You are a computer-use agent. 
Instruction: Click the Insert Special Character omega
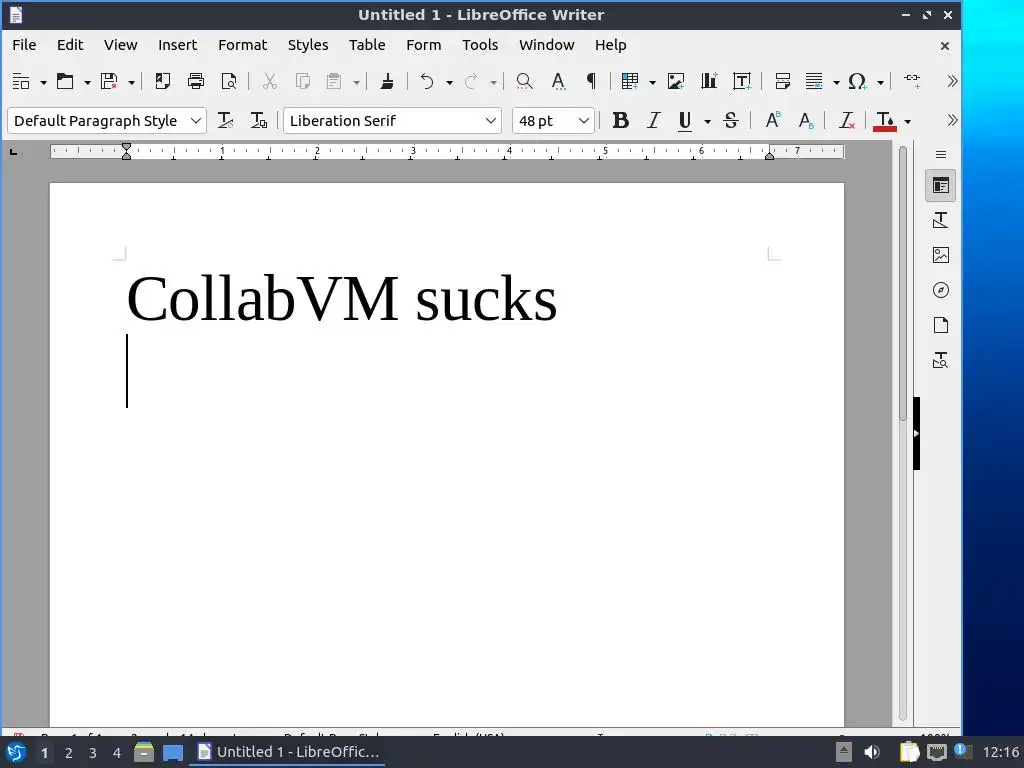[857, 81]
